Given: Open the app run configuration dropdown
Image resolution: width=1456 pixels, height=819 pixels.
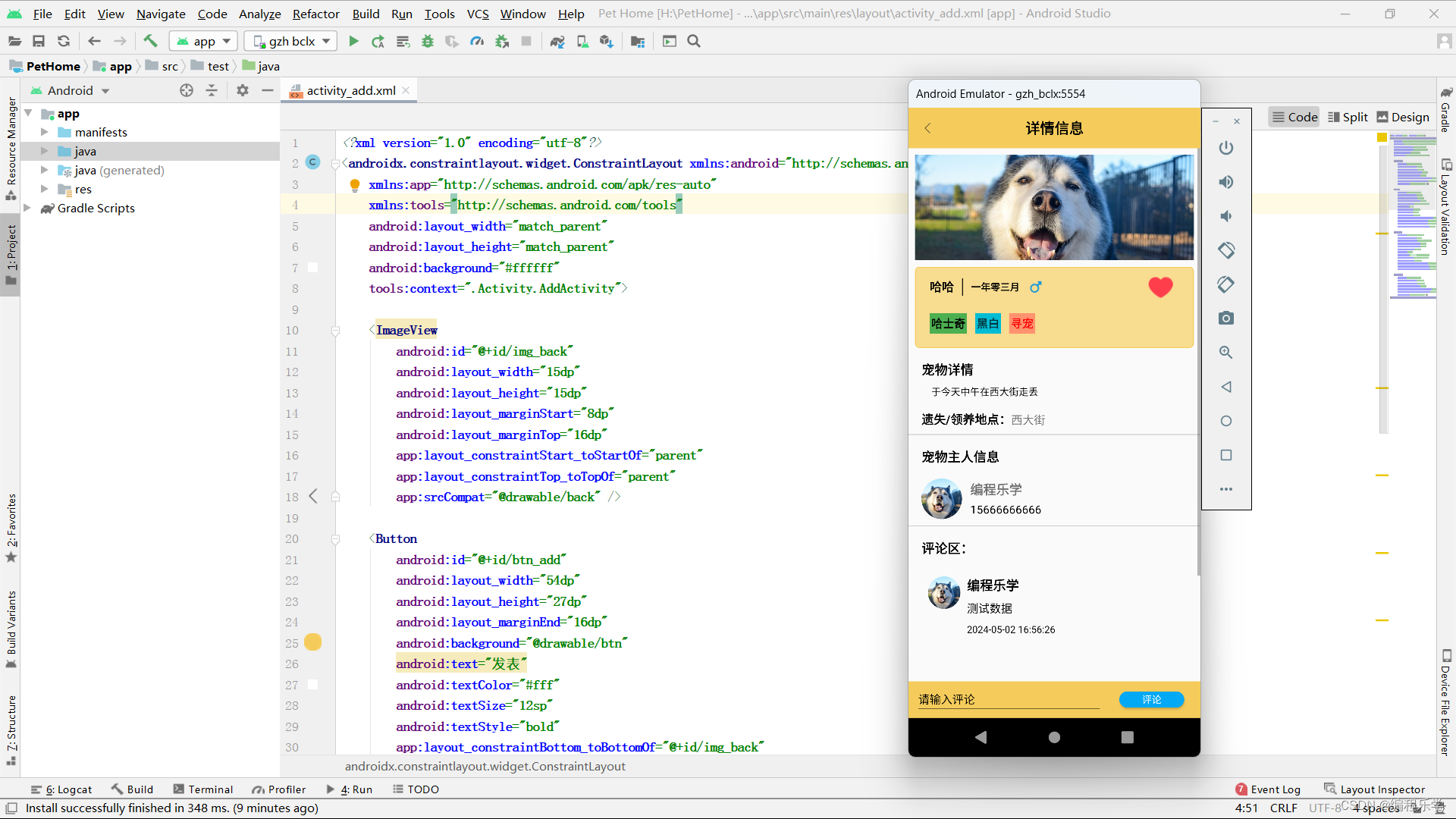Looking at the screenshot, I should [x=203, y=42].
